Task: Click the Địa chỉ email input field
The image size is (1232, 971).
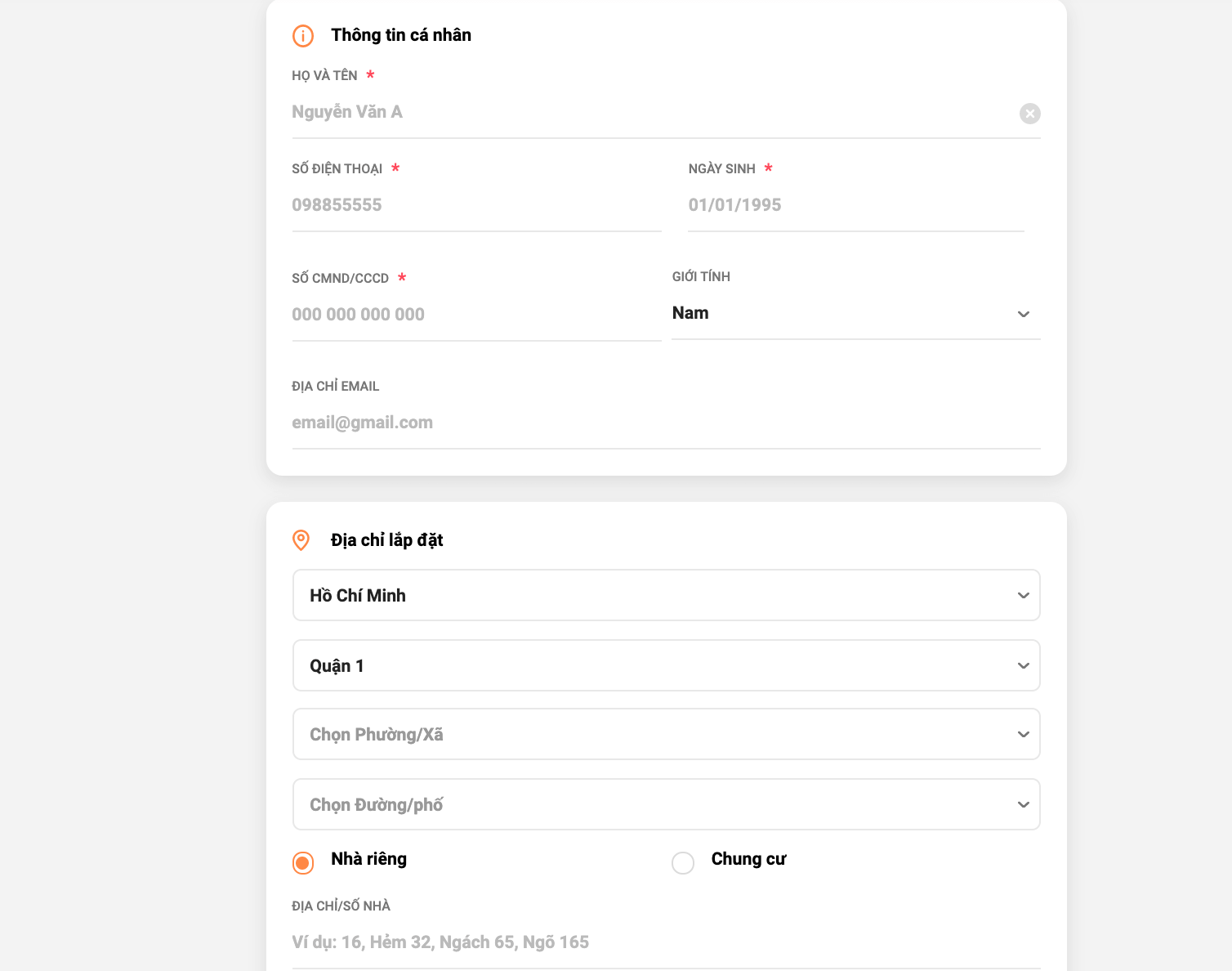Action: tap(666, 423)
